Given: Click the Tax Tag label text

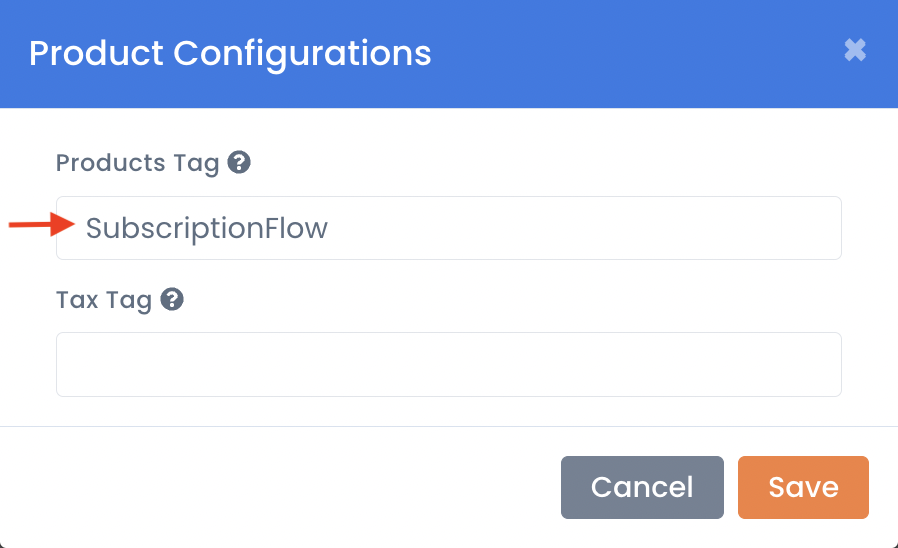Looking at the screenshot, I should (104, 300).
